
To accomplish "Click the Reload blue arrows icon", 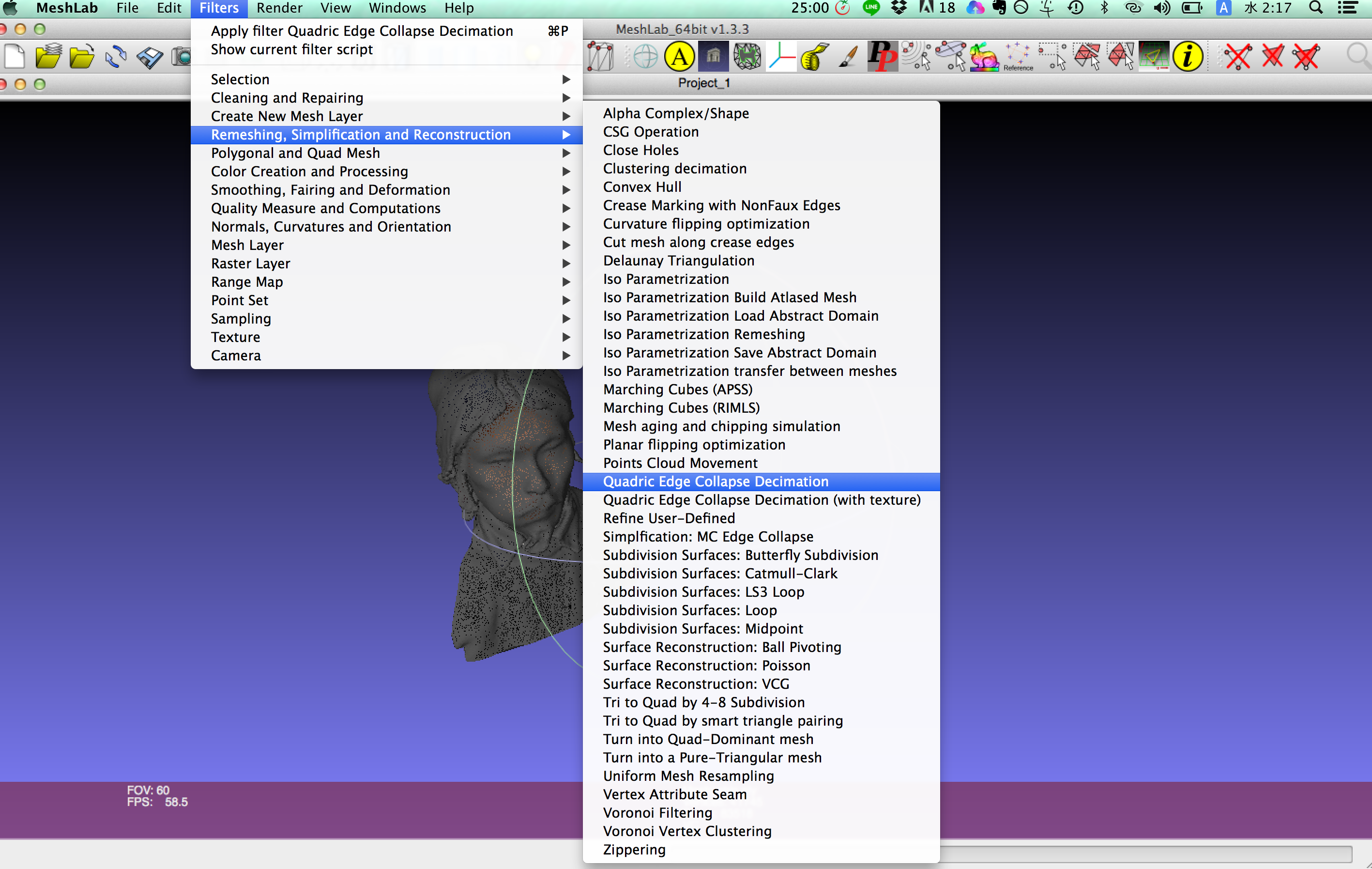I will 116,57.
